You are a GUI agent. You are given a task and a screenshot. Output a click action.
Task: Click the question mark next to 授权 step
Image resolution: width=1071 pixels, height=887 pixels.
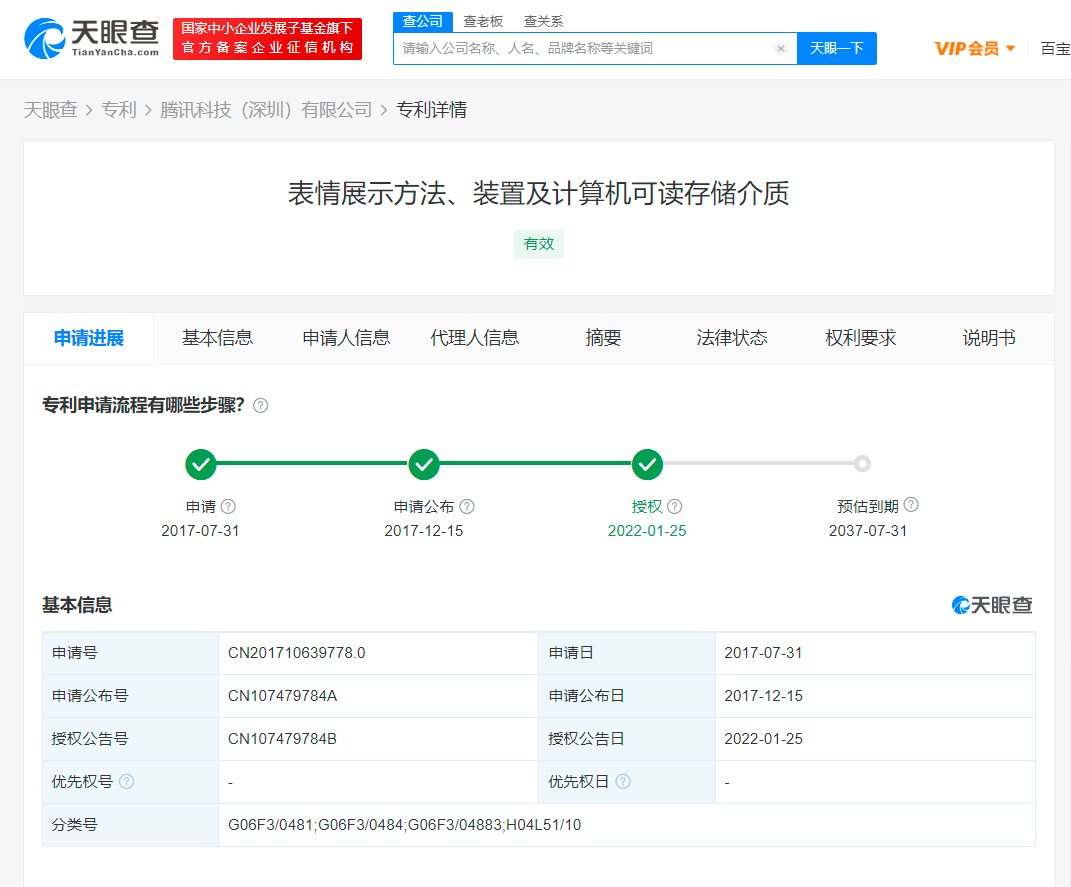coord(674,506)
